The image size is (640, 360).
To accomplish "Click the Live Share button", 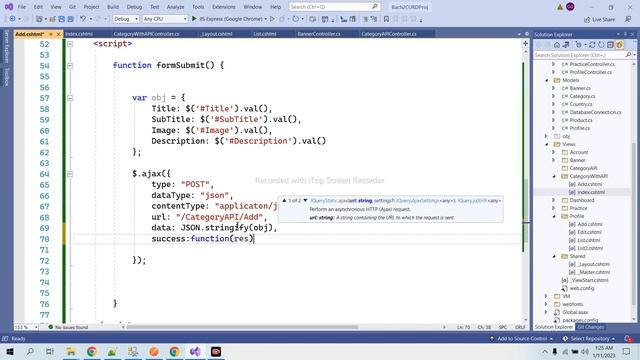I will coord(599,19).
